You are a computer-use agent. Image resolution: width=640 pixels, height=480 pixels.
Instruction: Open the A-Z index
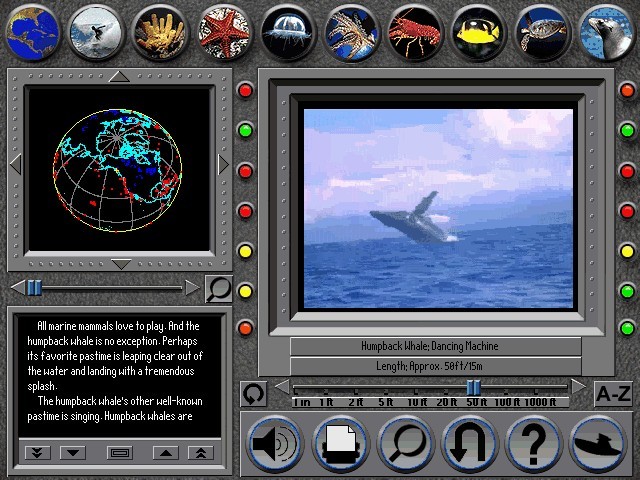613,394
